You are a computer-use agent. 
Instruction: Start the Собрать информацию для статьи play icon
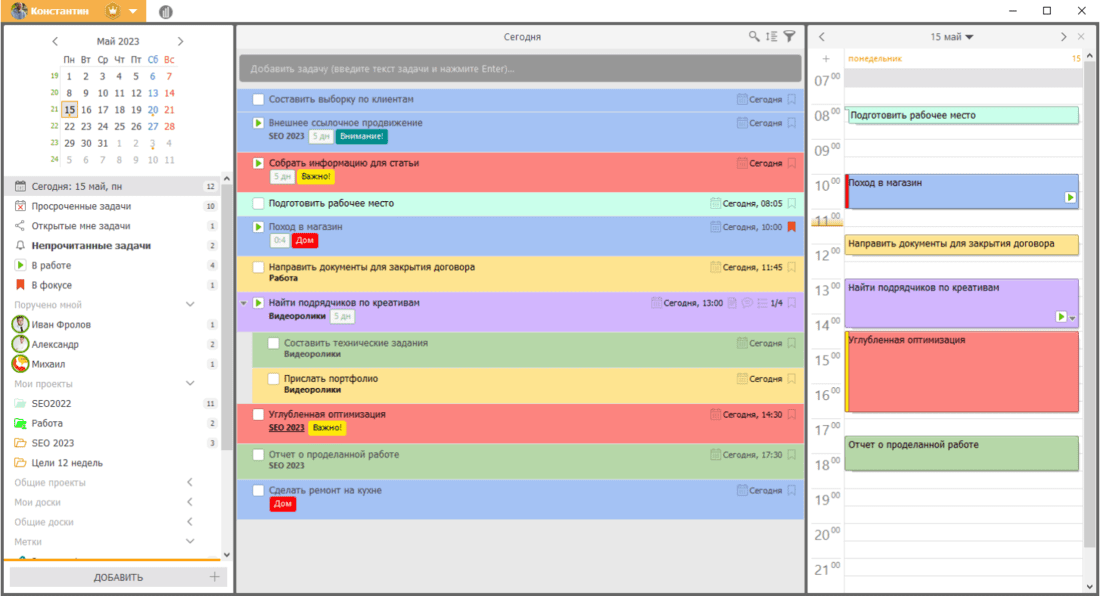pos(258,163)
